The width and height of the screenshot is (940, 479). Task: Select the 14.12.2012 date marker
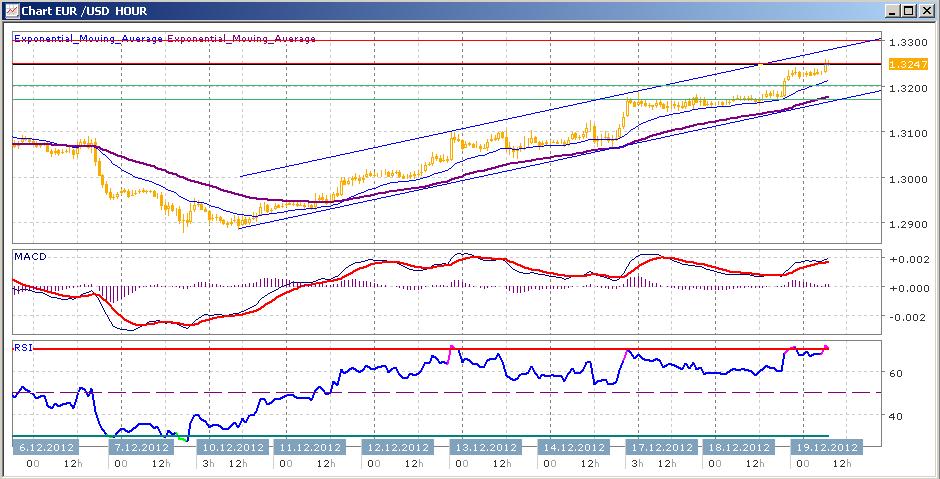(574, 447)
